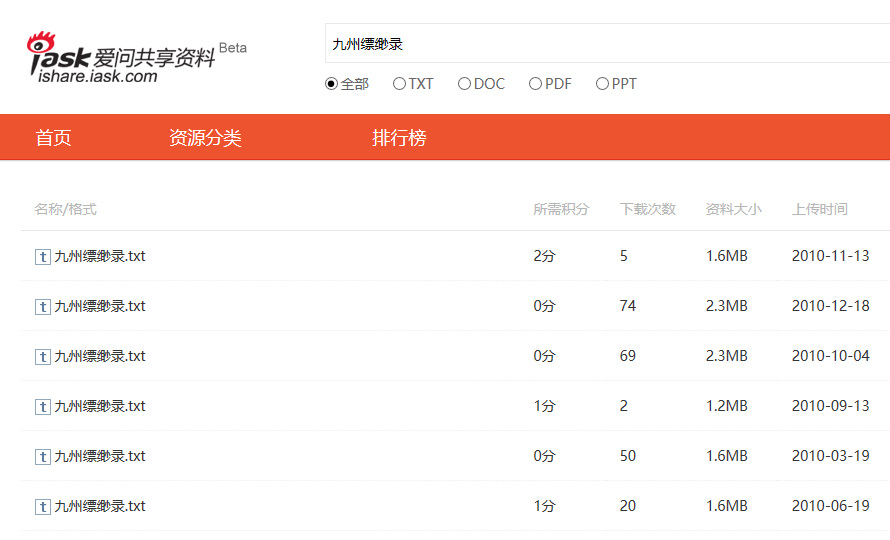
Task: Select the 全部 radio button
Action: point(332,84)
